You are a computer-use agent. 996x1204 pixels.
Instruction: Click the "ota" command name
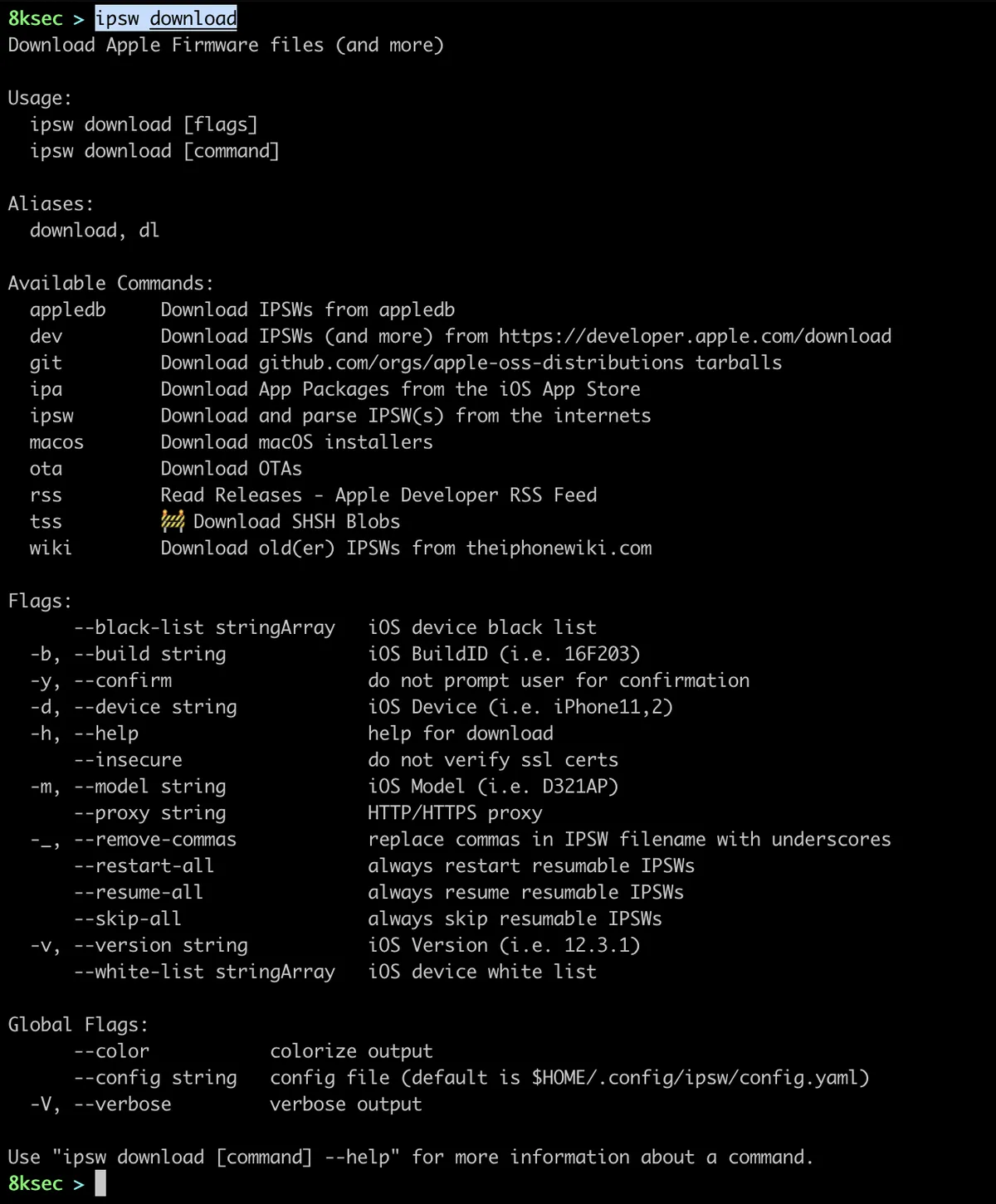coord(46,469)
